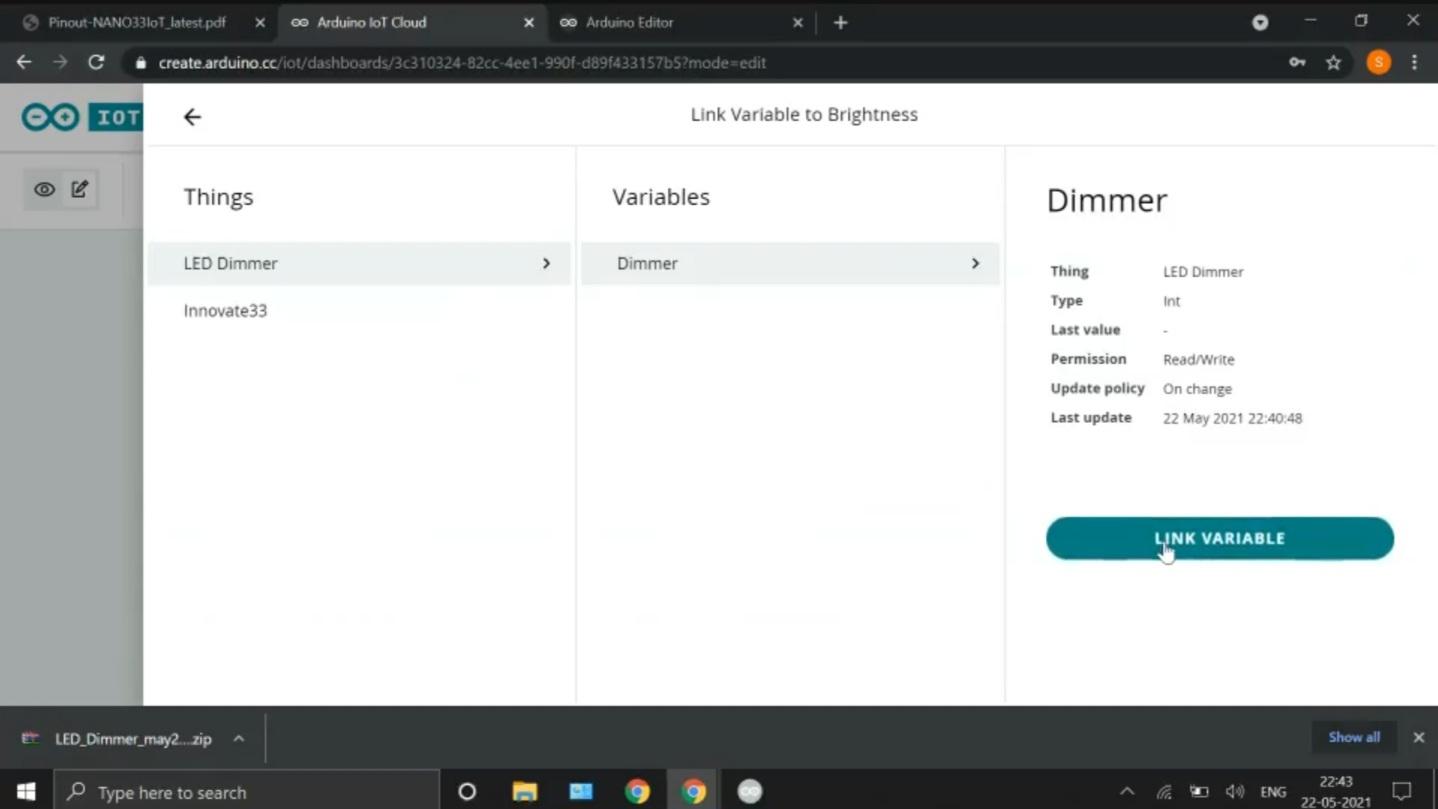Open network Wi-Fi tray icon
The width and height of the screenshot is (1438, 809).
[1164, 792]
